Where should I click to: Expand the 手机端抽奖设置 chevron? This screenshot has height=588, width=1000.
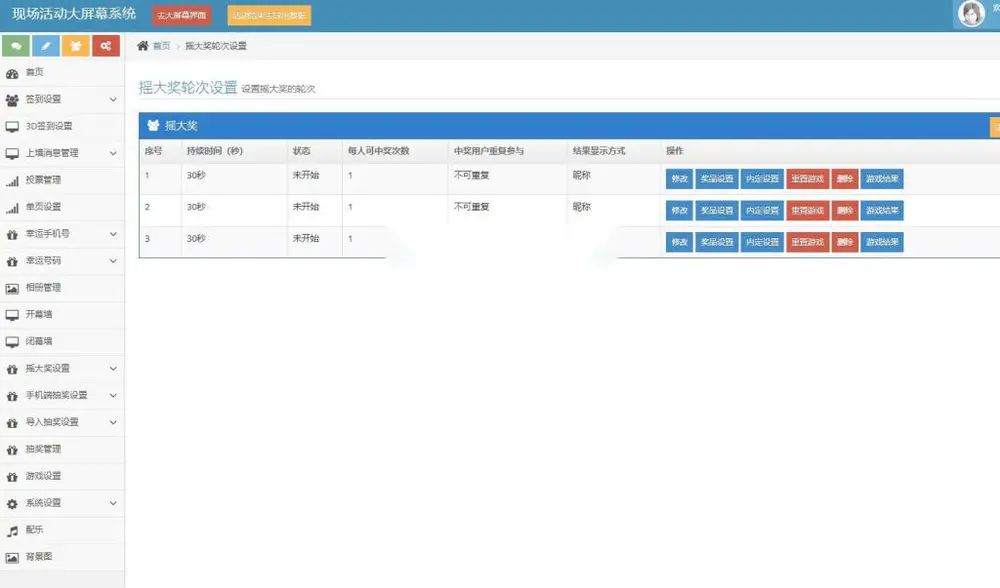113,395
